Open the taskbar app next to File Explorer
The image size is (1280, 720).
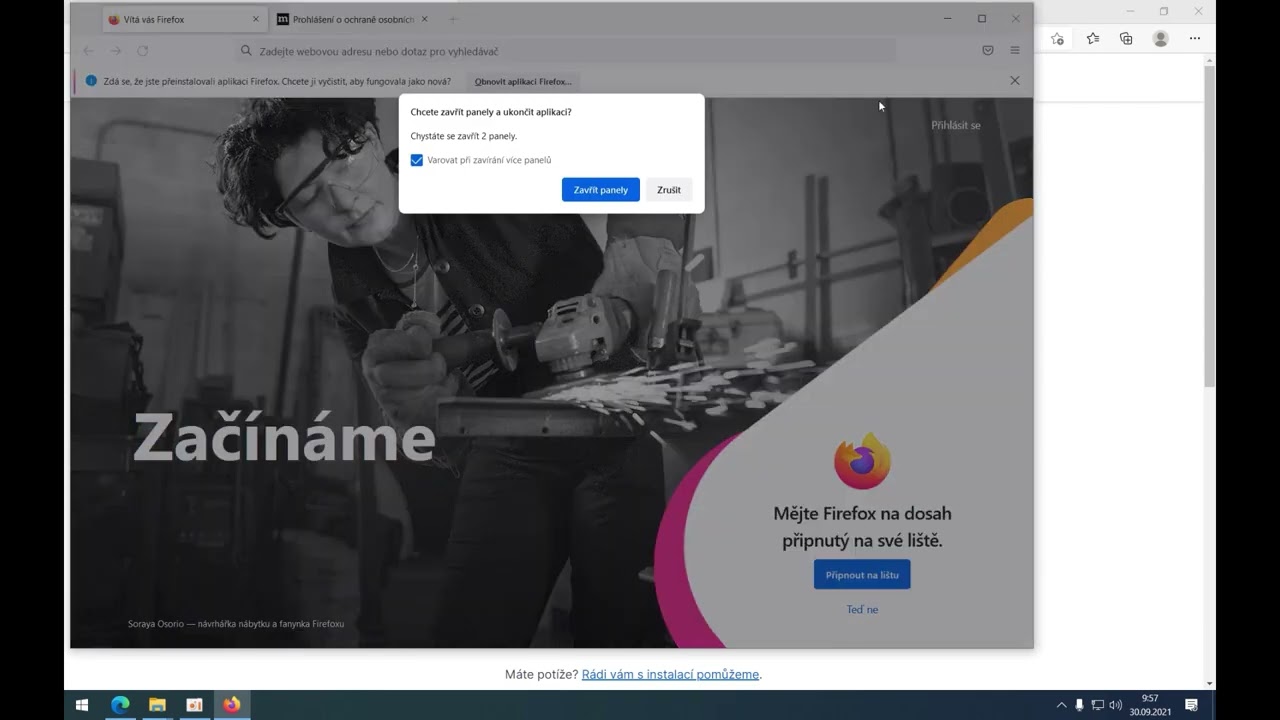(x=194, y=705)
